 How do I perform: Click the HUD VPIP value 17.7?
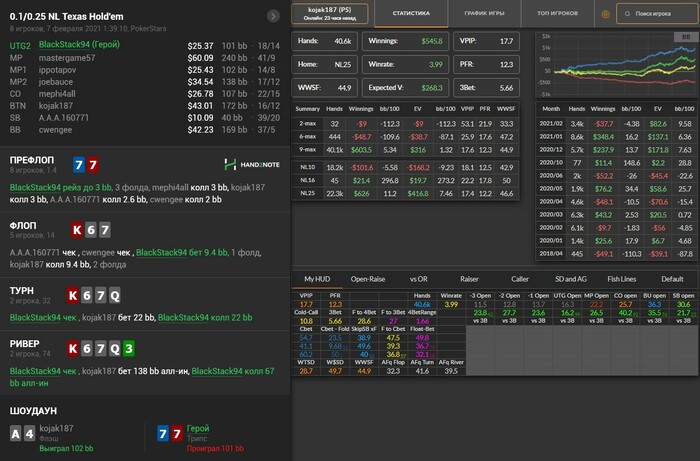point(306,304)
